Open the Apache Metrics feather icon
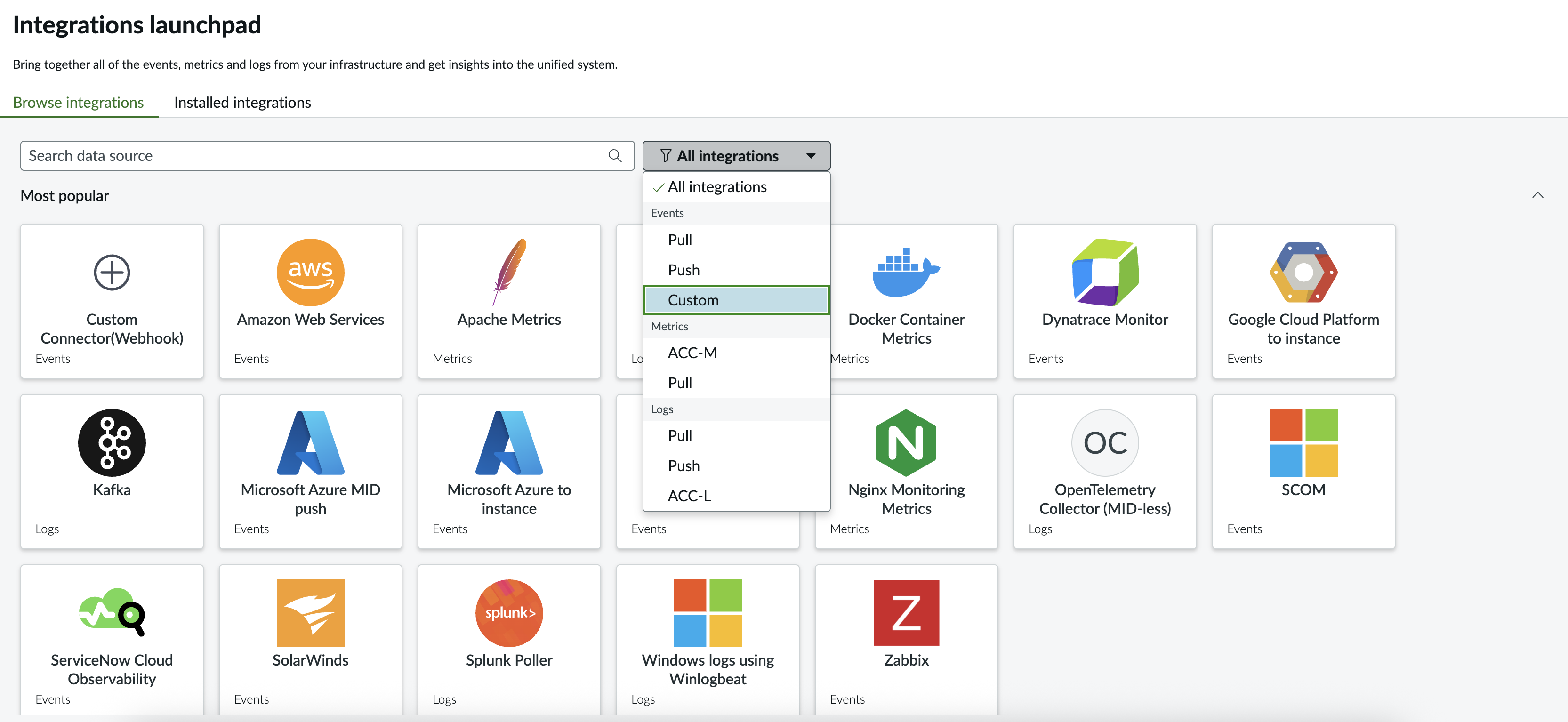 tap(509, 272)
